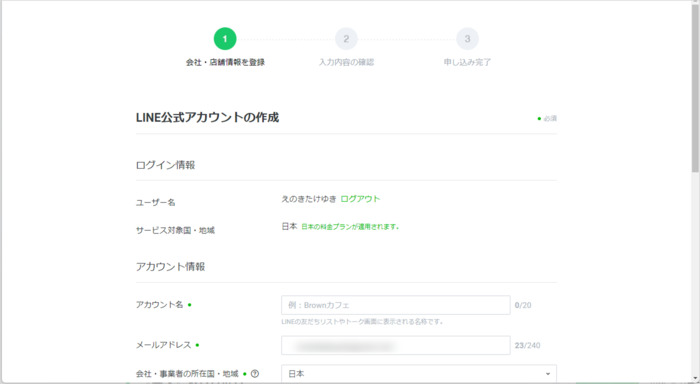Click the サービス対象国・地域 label
Screen dimensions: 700x384
(175, 230)
